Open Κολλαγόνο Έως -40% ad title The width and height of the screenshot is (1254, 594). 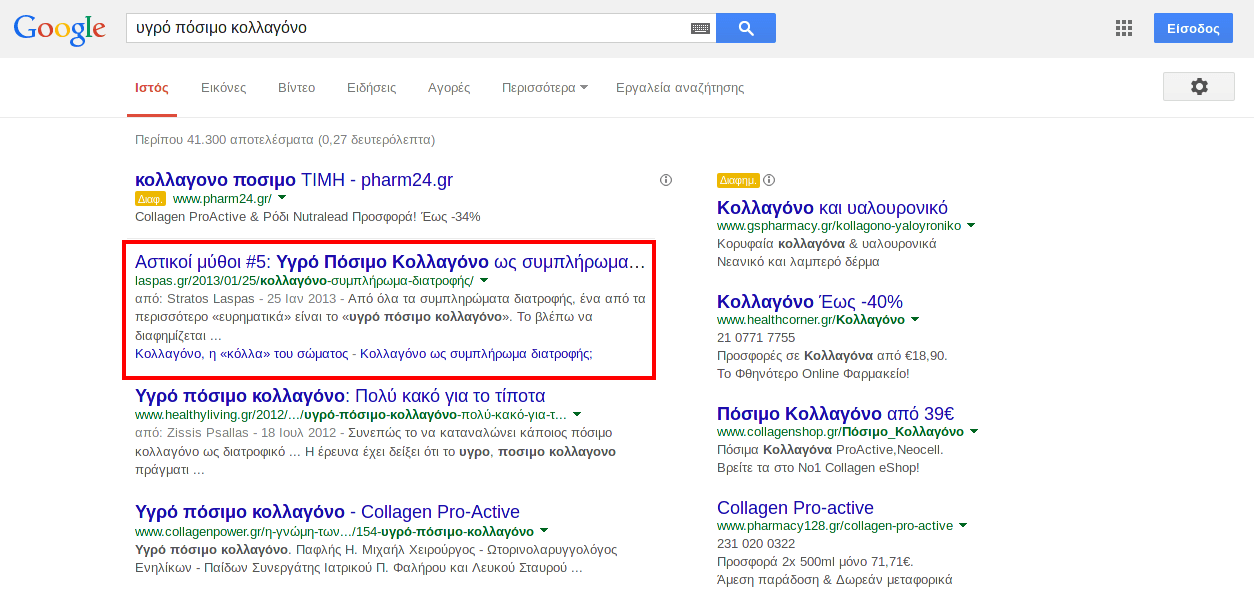point(810,302)
